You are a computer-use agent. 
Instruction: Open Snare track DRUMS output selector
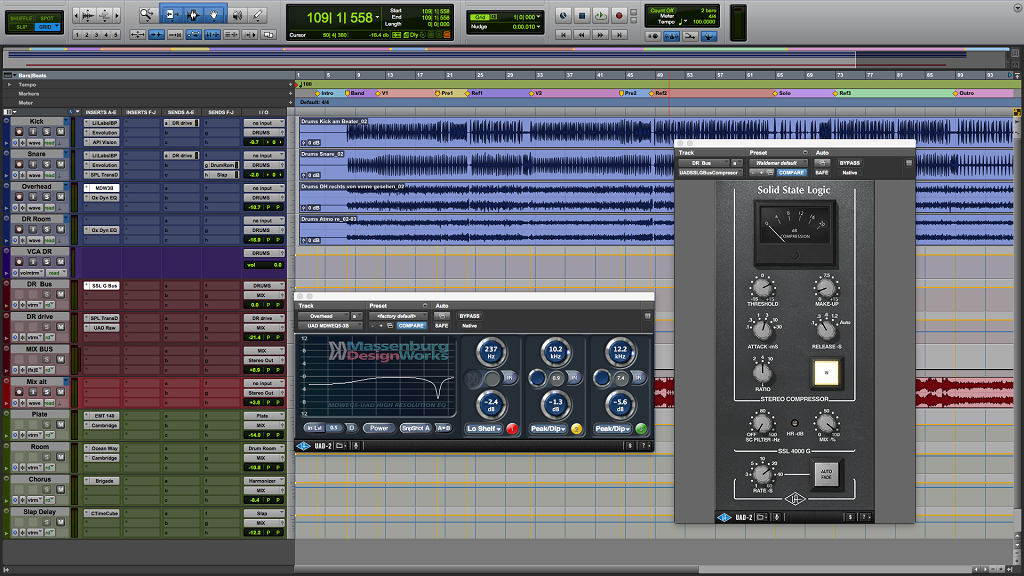click(x=264, y=165)
